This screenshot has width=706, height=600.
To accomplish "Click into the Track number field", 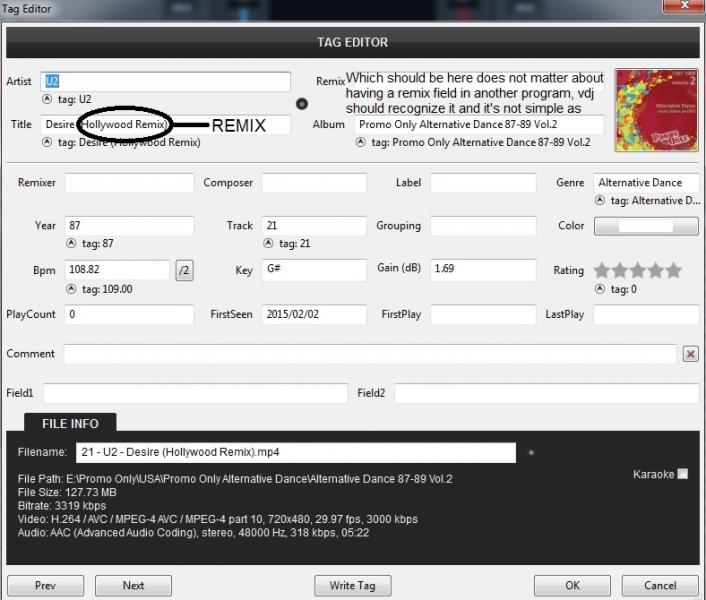I will (314, 226).
